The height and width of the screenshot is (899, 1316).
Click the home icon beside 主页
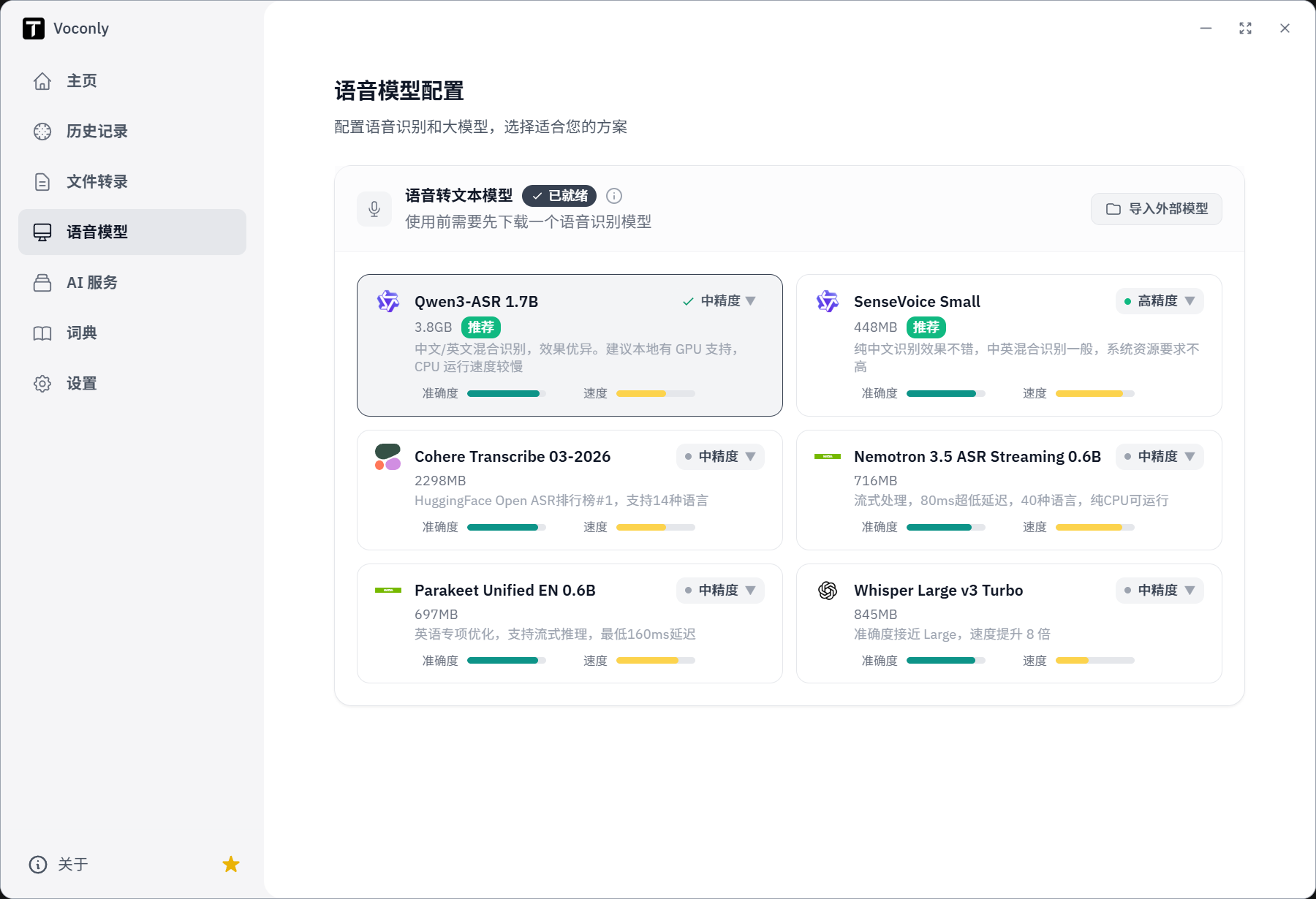42,81
